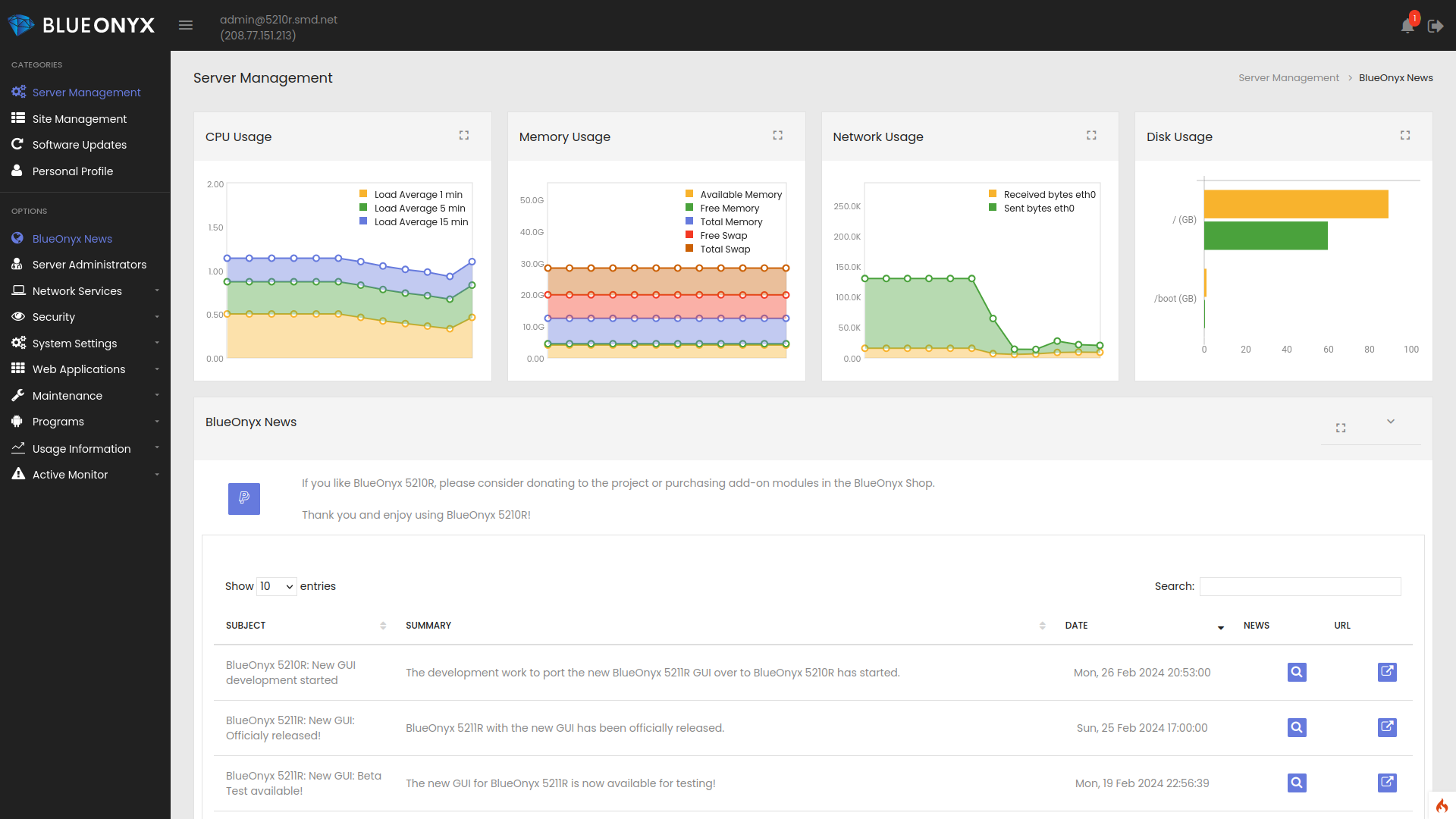1456x819 pixels.
Task: View news for 5211R Beta Test available
Action: click(x=1297, y=783)
